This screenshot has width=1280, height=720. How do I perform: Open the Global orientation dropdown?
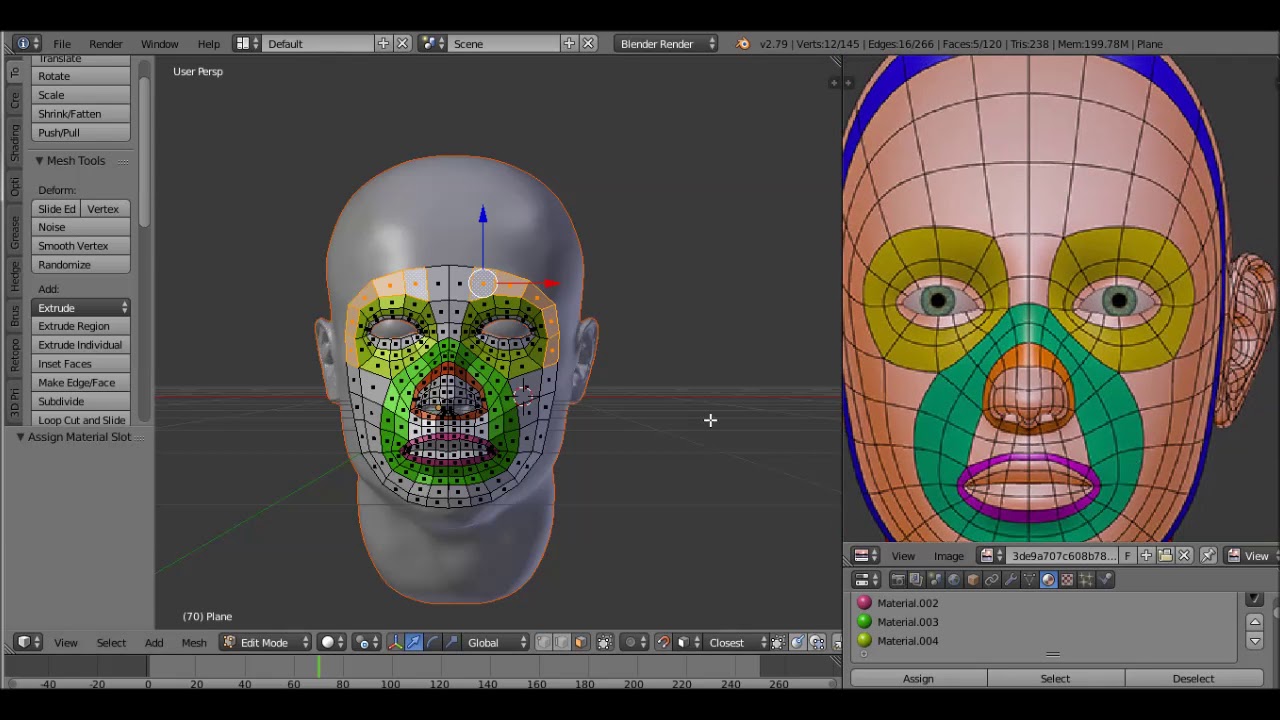[x=496, y=643]
